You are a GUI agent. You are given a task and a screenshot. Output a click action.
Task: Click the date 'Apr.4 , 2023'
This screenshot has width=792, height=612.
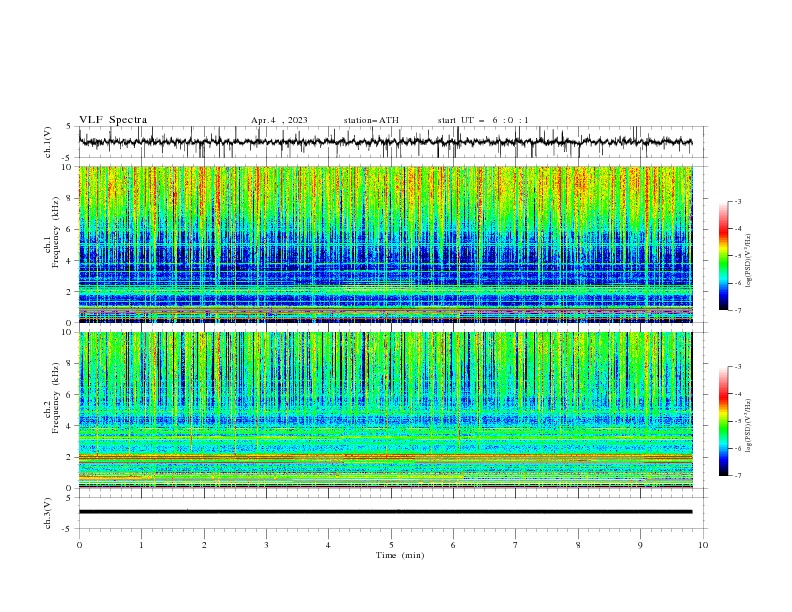click(279, 120)
